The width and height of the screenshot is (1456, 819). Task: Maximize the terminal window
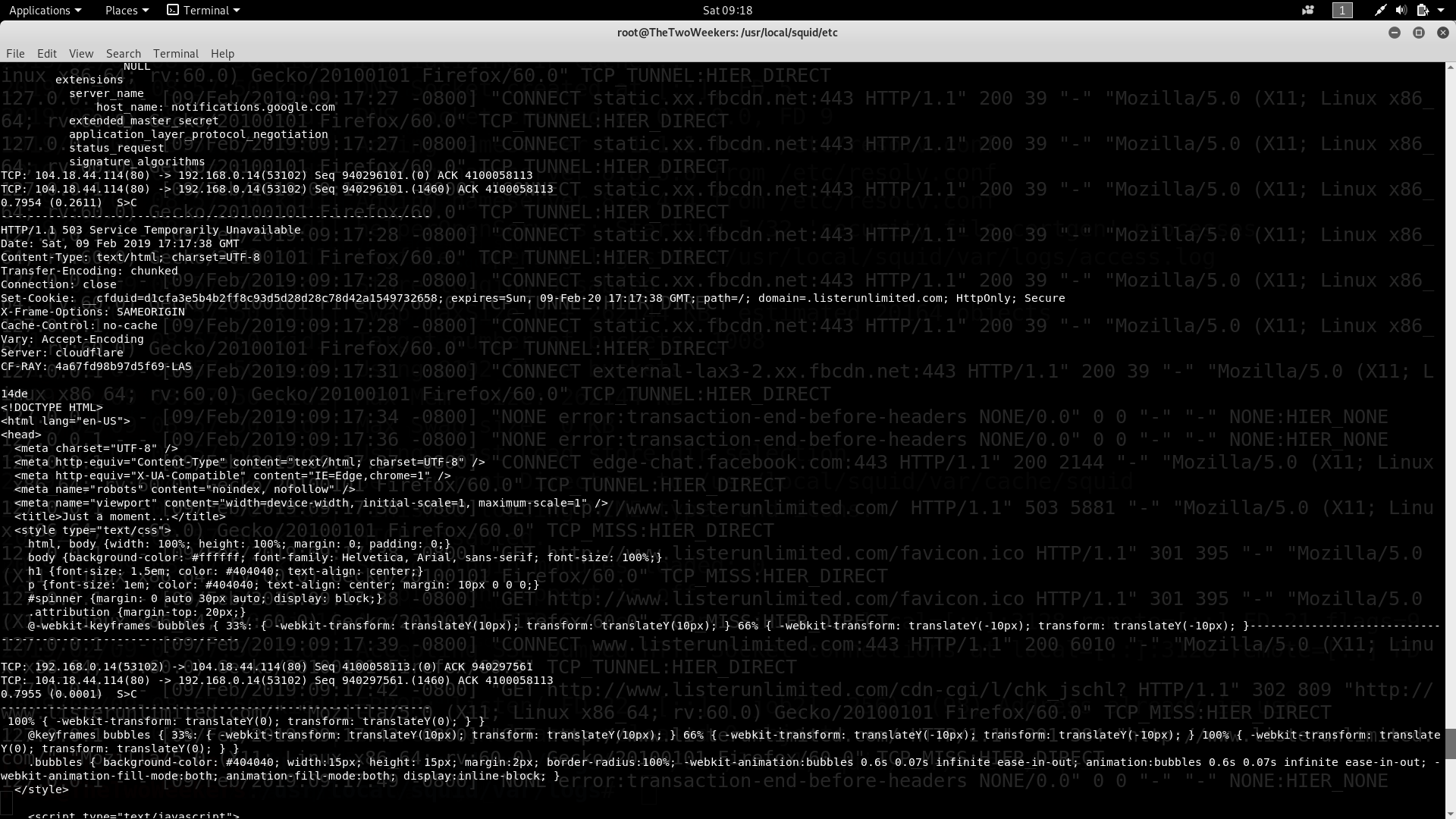tap(1418, 33)
